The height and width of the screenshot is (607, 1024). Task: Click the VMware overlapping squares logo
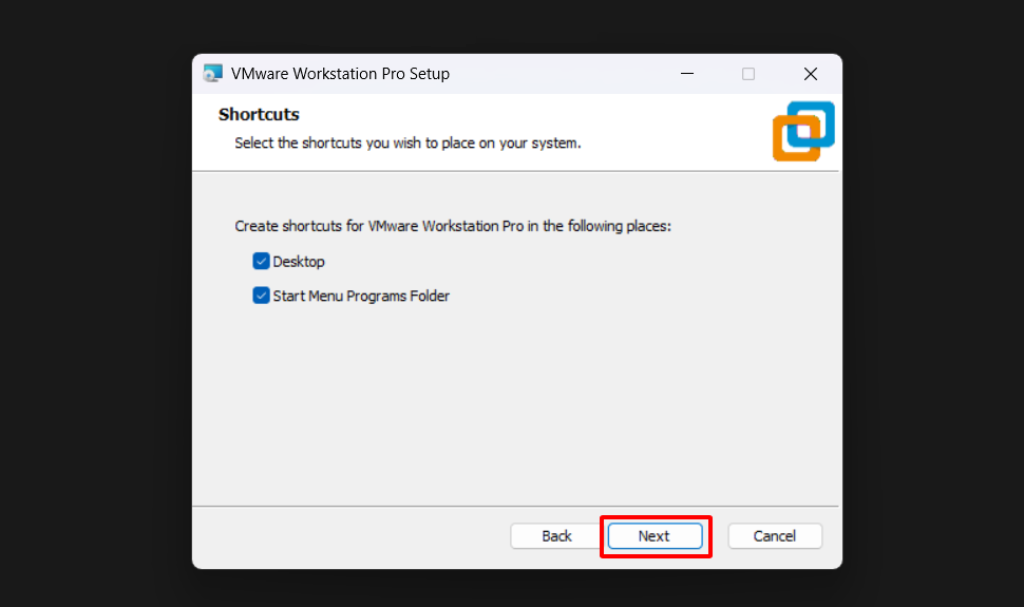tap(803, 131)
